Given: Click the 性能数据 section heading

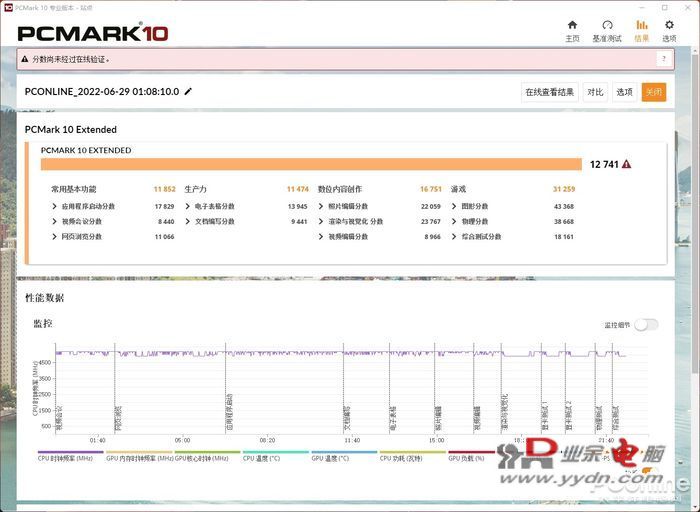Looking at the screenshot, I should 45,298.
